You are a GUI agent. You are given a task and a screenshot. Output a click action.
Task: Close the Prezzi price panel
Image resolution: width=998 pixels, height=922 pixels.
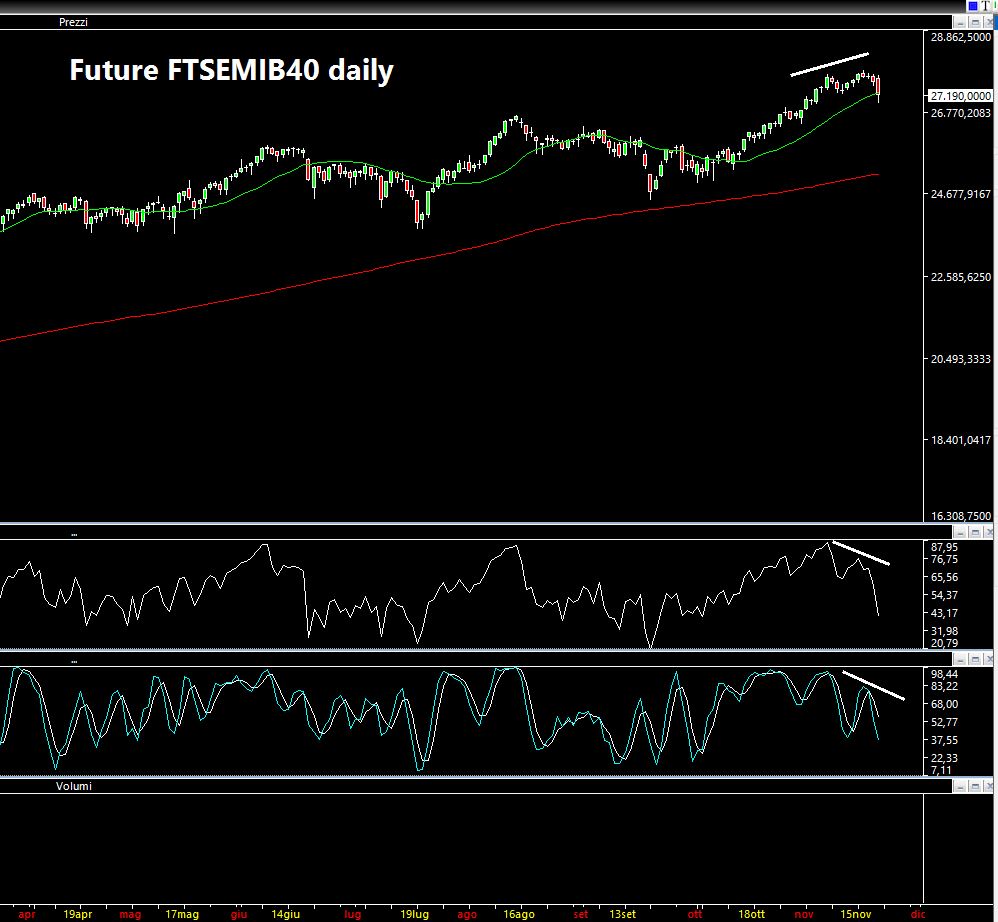(x=989, y=22)
